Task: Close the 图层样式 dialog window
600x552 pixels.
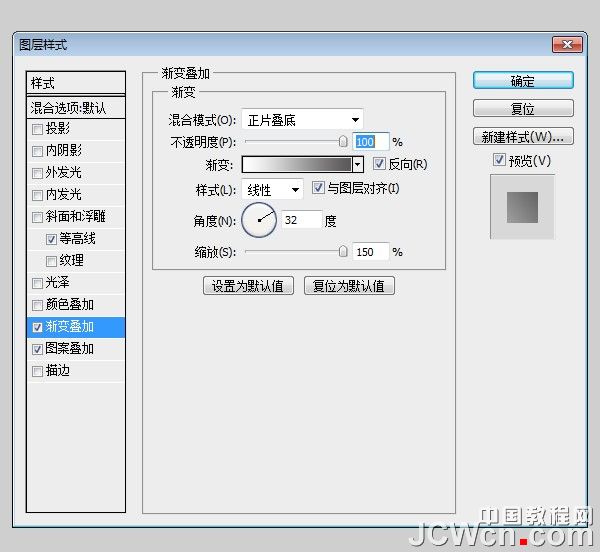Action: 567,45
